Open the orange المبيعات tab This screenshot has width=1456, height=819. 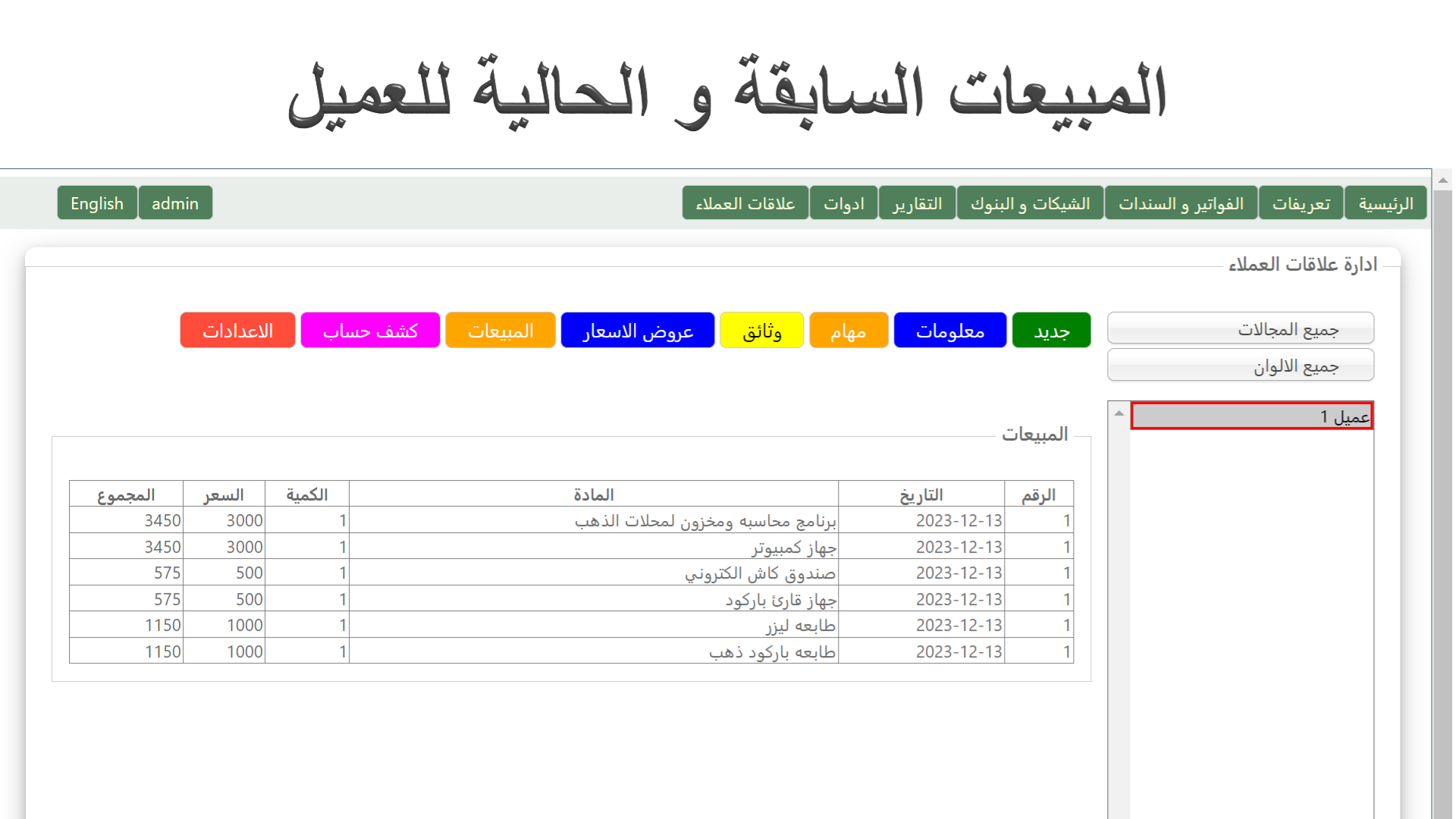pos(500,331)
